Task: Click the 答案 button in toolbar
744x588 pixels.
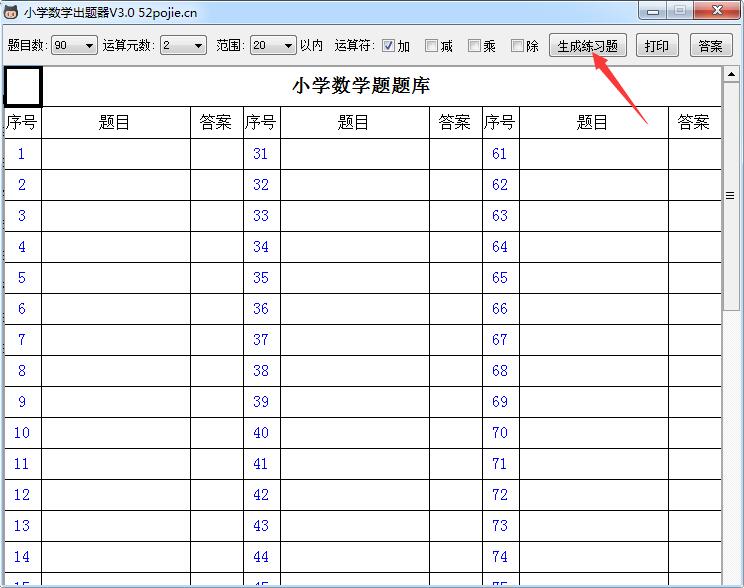Action: pyautogui.click(x=710, y=46)
